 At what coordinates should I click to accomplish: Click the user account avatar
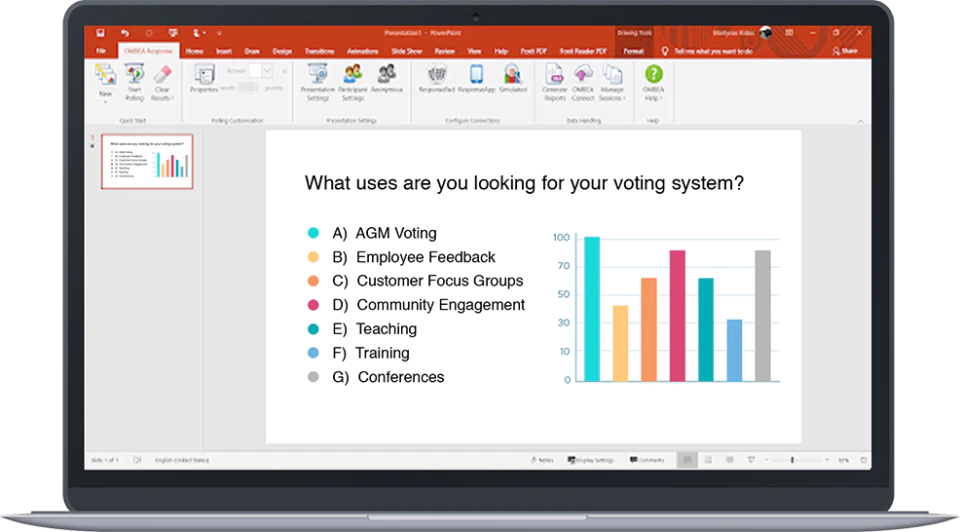765,33
